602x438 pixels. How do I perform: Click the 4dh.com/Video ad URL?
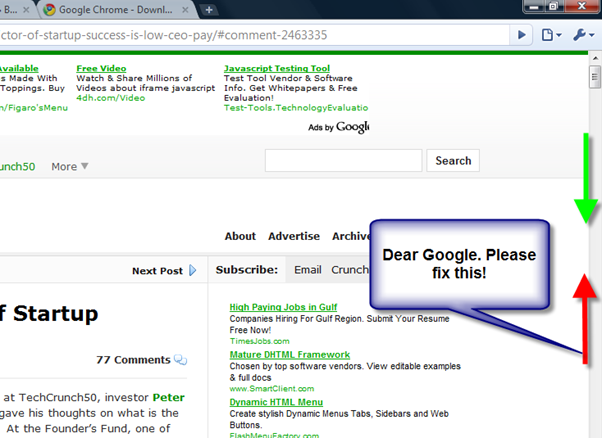pos(111,98)
